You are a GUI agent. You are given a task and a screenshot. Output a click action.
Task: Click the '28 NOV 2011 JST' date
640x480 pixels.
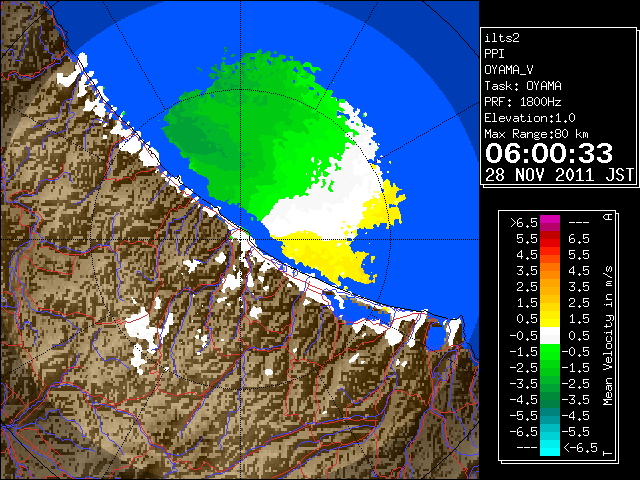[x=559, y=175]
